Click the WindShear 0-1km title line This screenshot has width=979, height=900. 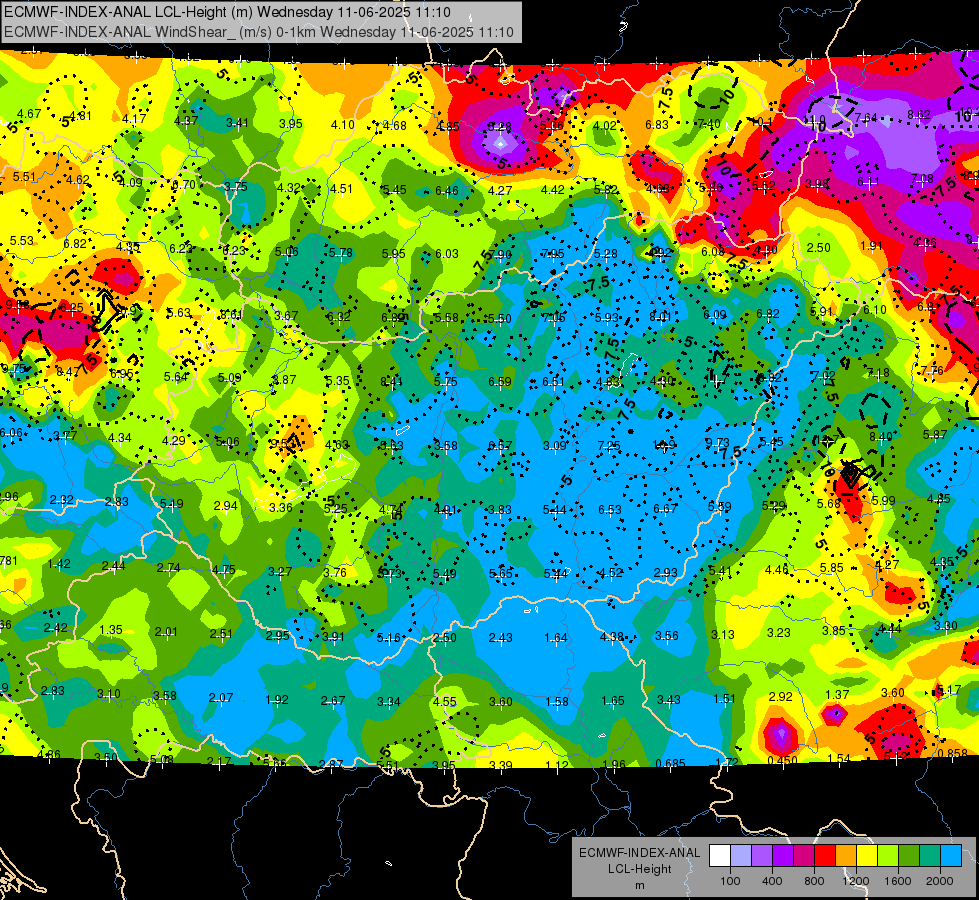[x=258, y=32]
